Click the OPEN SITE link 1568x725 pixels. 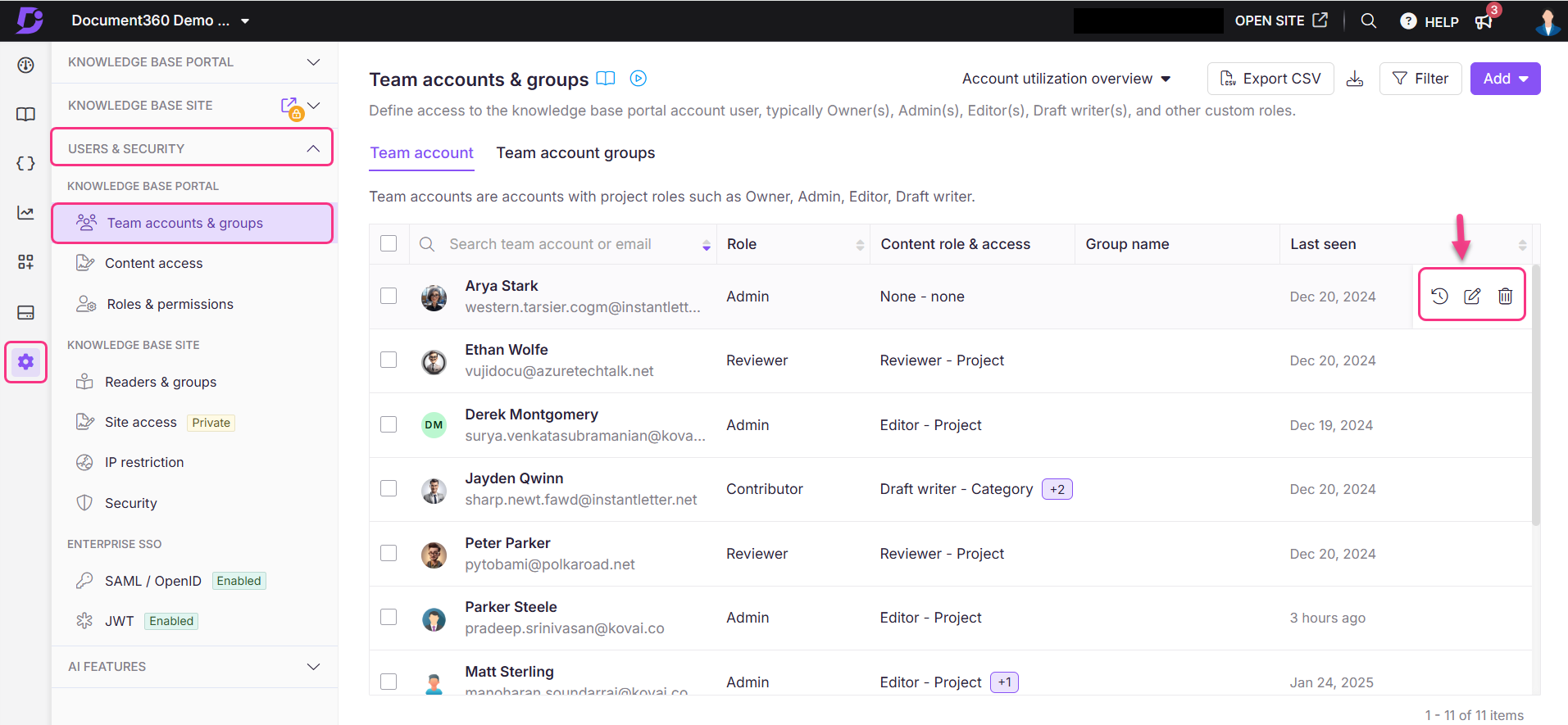(1281, 20)
